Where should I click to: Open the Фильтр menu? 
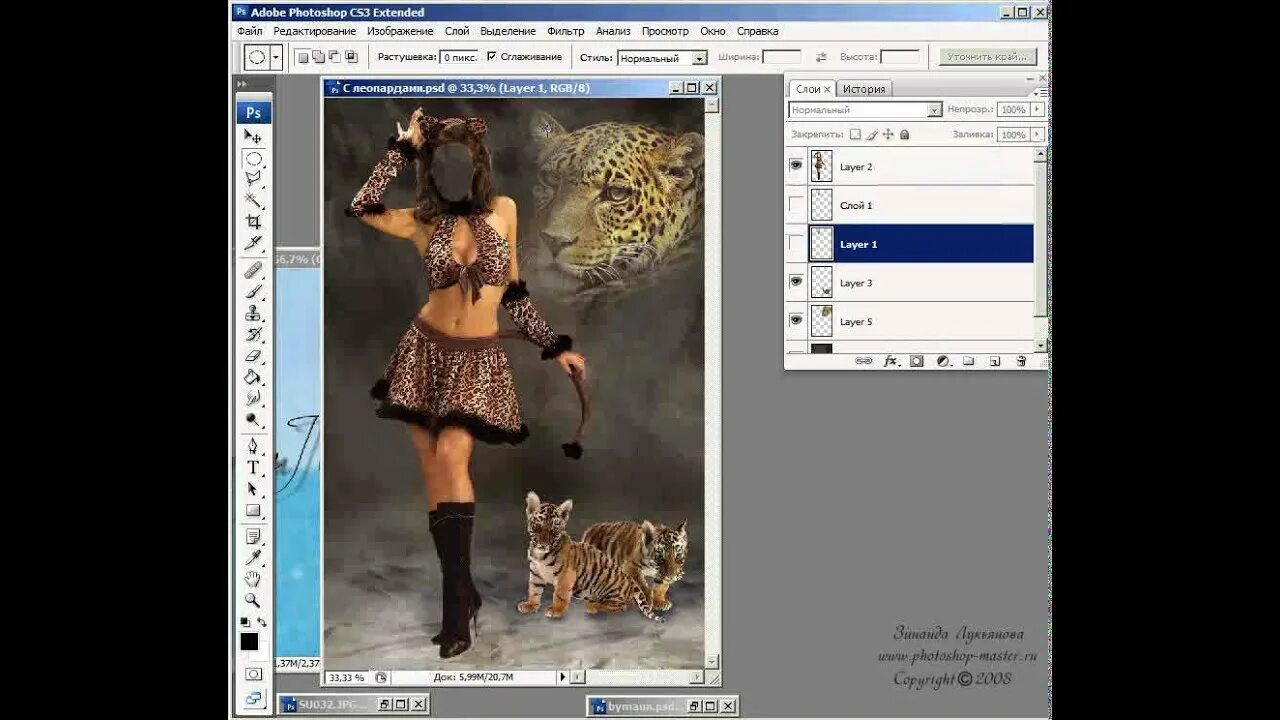click(566, 31)
